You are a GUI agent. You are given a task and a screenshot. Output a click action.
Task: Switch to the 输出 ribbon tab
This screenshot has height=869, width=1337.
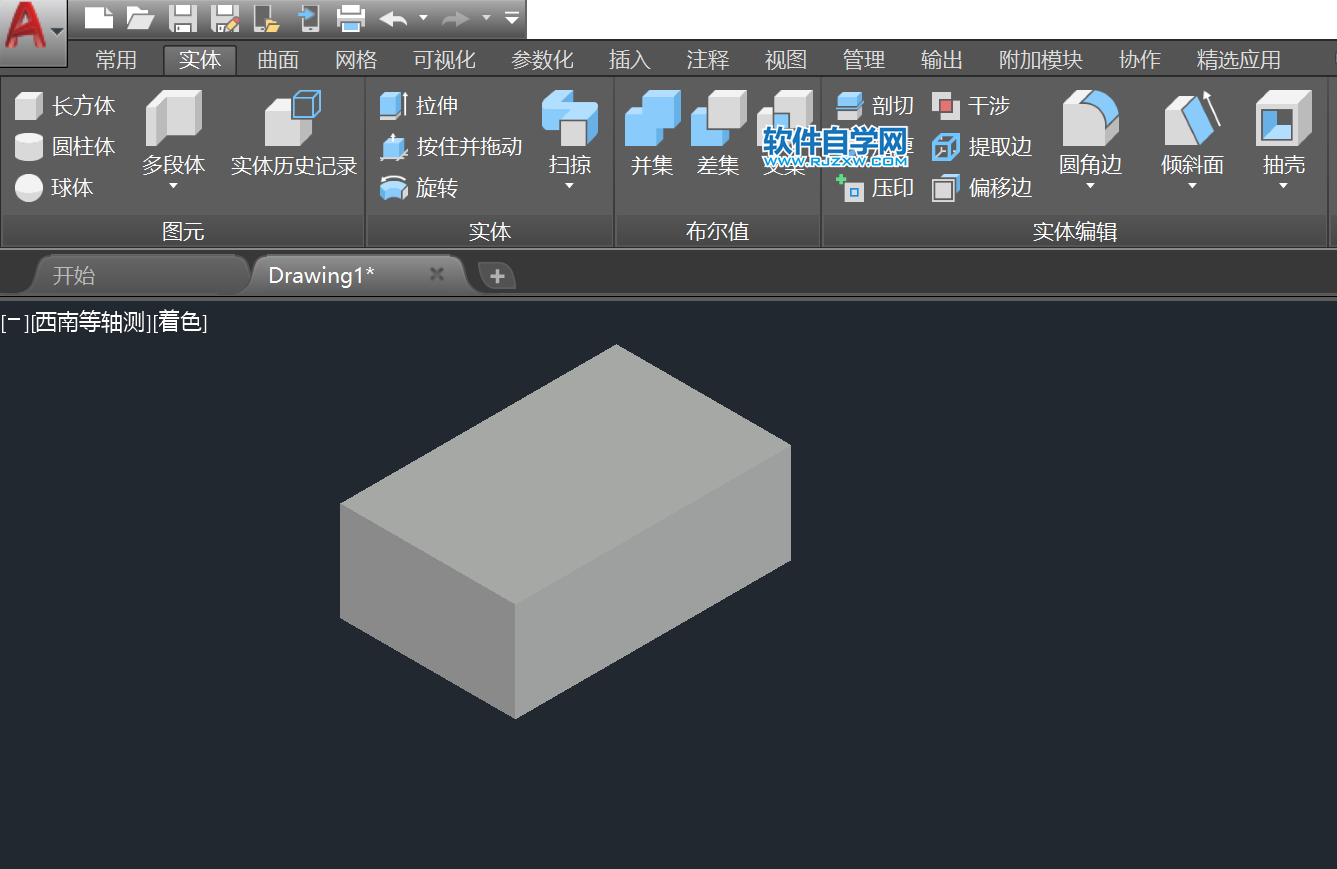click(x=942, y=60)
